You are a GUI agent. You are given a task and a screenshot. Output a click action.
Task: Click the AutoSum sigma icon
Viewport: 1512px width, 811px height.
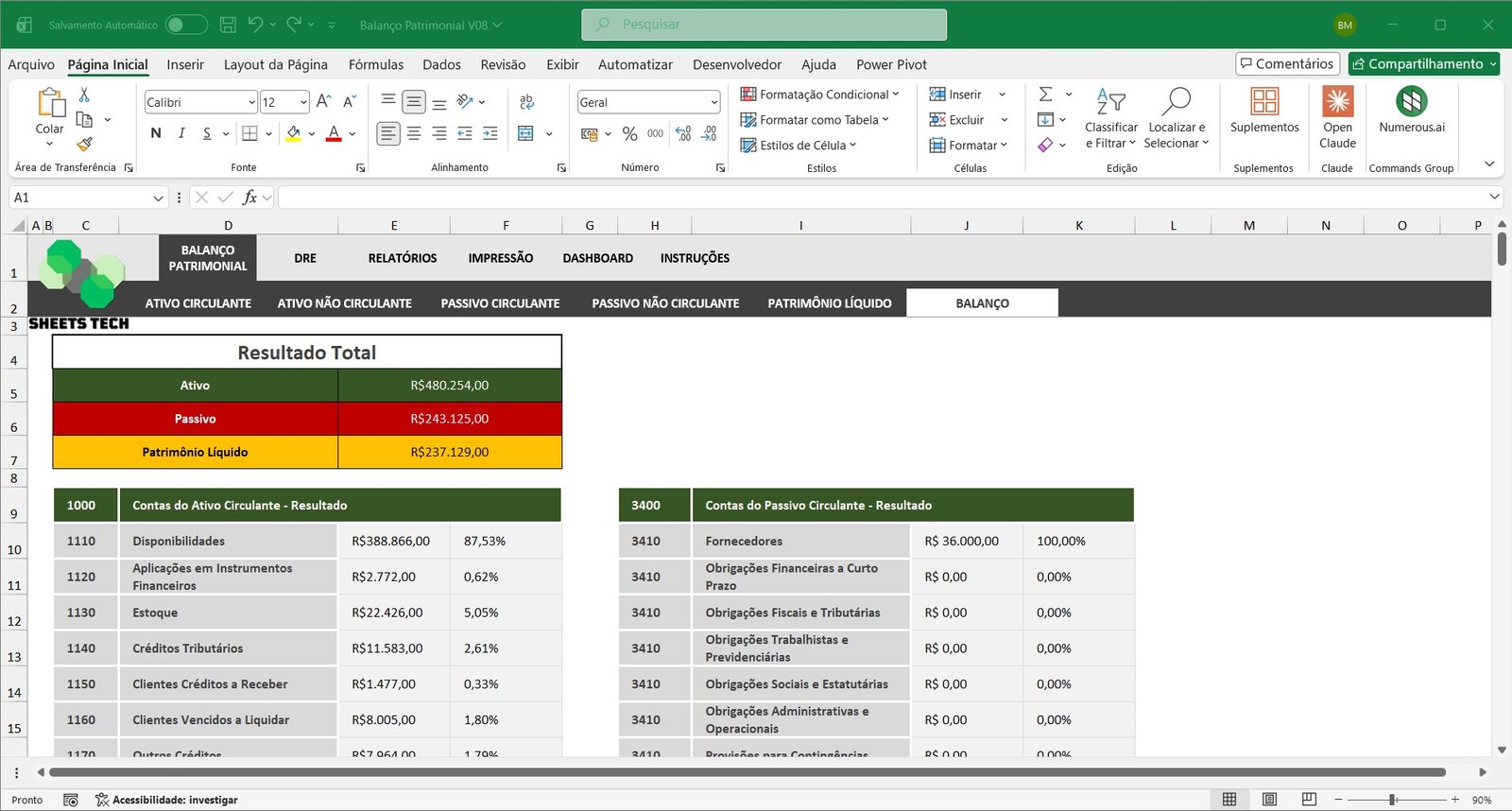point(1045,95)
